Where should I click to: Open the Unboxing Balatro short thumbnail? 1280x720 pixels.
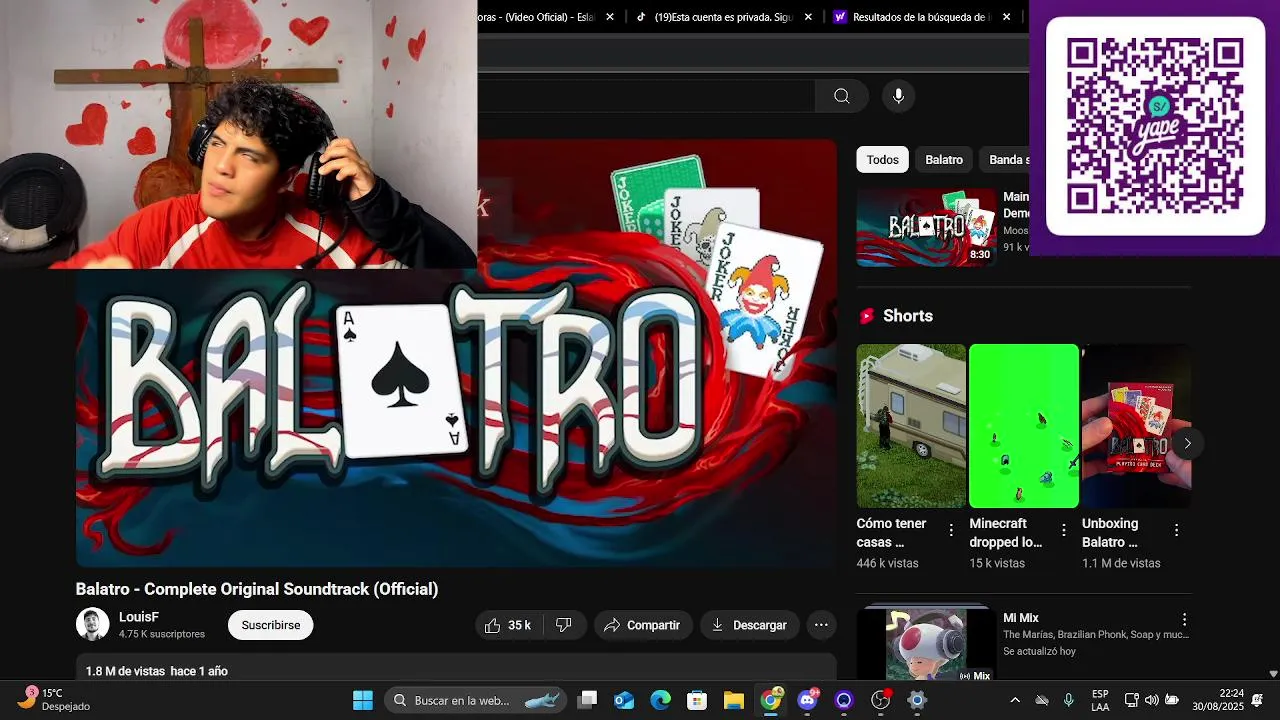pos(1136,426)
